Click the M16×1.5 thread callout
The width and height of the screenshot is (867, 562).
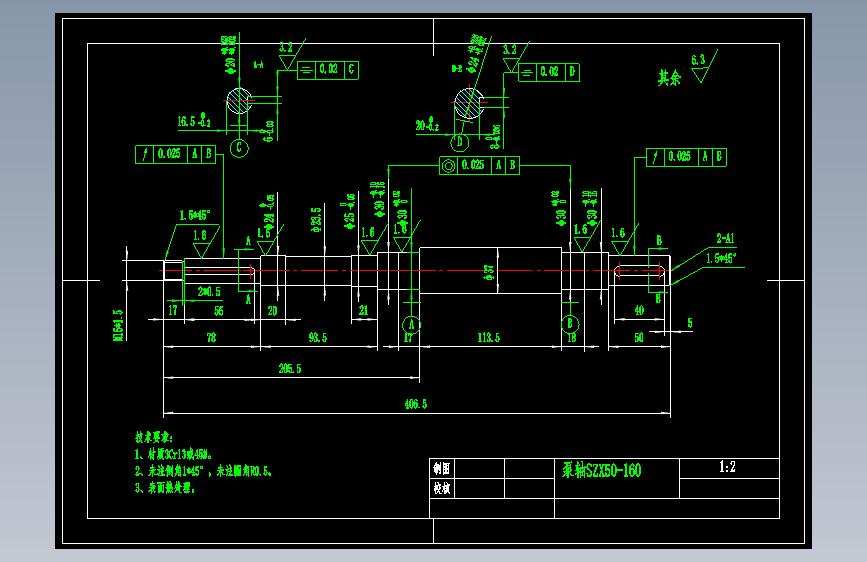[x=118, y=325]
